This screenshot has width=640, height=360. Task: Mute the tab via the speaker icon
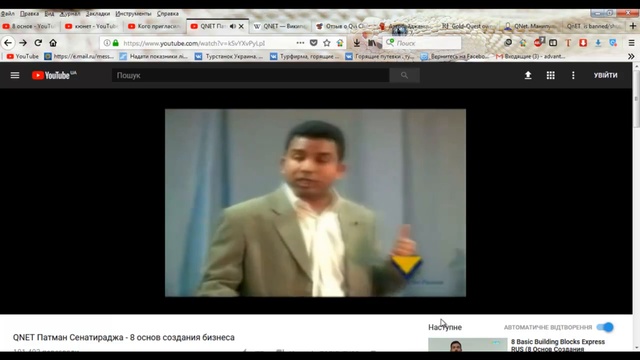tap(233, 26)
